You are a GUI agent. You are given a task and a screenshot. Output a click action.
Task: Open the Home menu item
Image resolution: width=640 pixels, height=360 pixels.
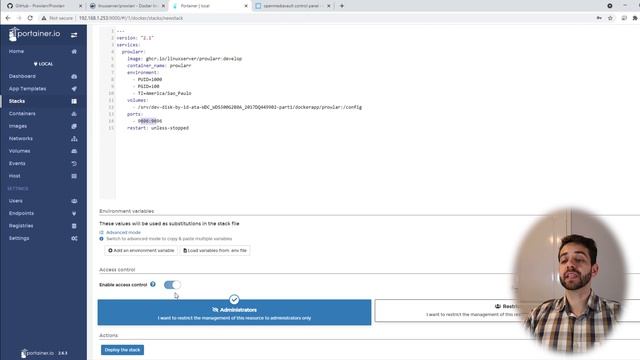pyautogui.click(x=16, y=51)
